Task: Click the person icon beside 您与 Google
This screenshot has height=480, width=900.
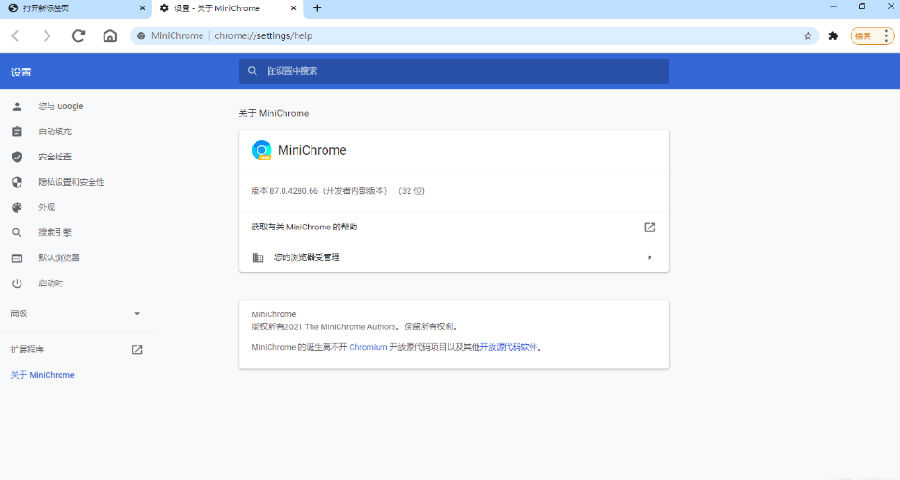Action: tap(17, 106)
